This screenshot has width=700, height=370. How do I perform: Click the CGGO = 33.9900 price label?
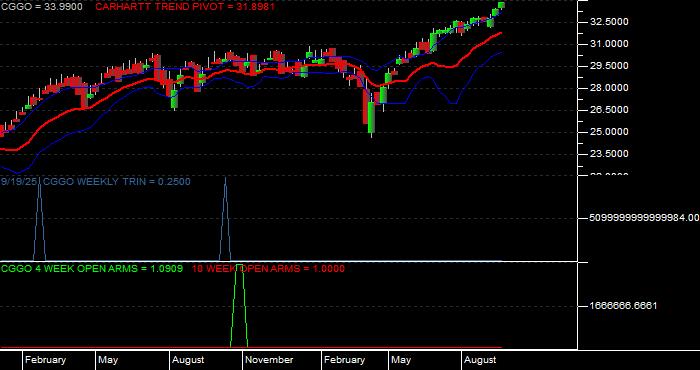(42, 7)
